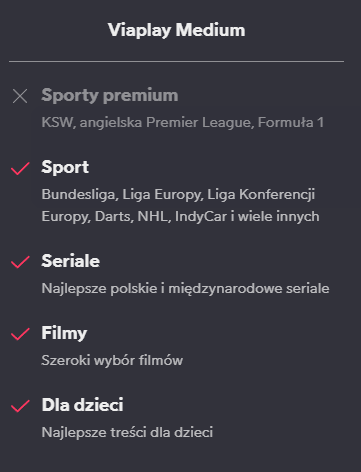Screen dimensions: 361x472
Task: Click the Filmy feature heading
Action: 64,333
